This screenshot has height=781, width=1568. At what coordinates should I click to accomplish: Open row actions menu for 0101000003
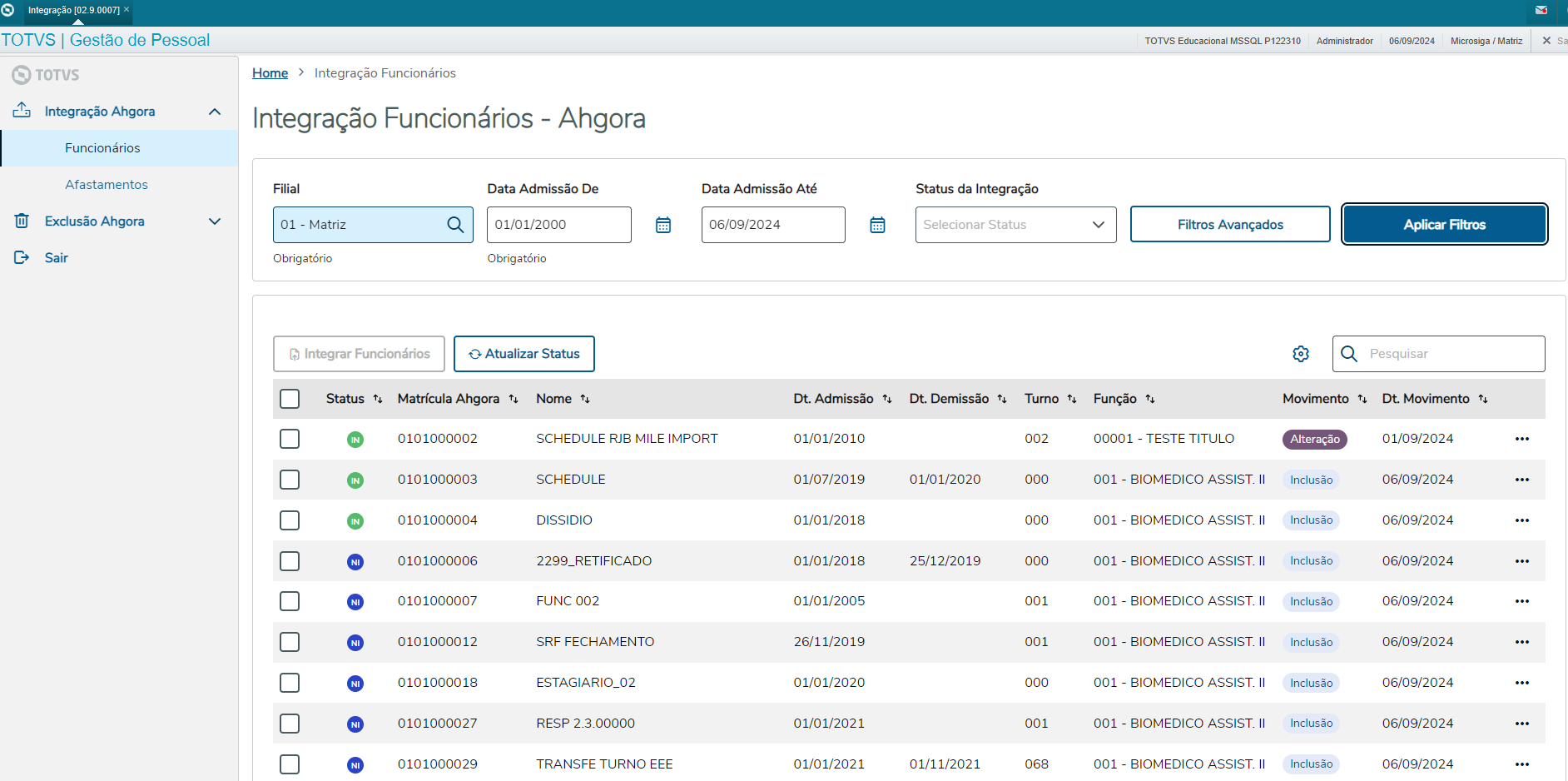click(x=1522, y=480)
